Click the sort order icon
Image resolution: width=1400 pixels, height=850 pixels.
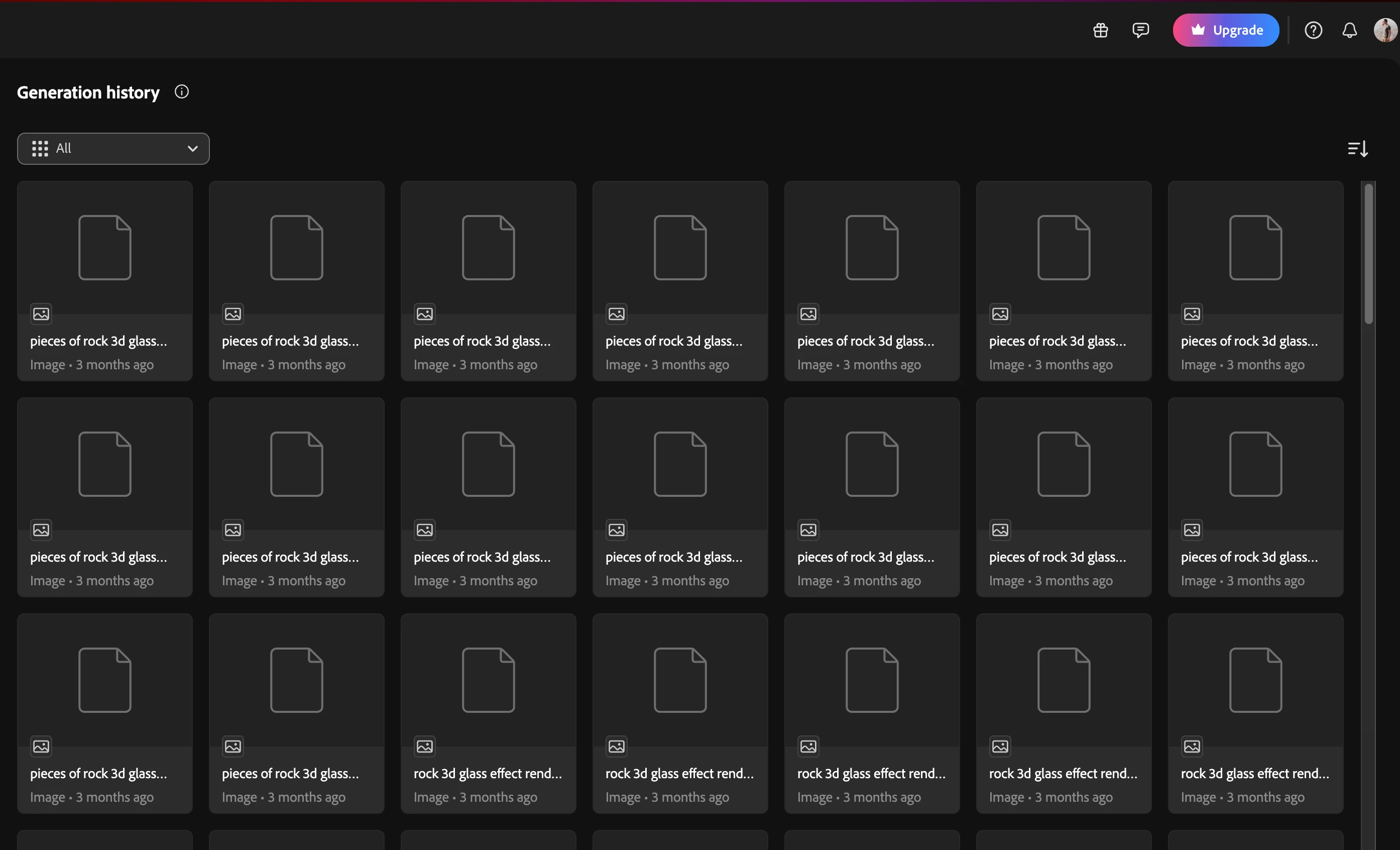click(1357, 149)
